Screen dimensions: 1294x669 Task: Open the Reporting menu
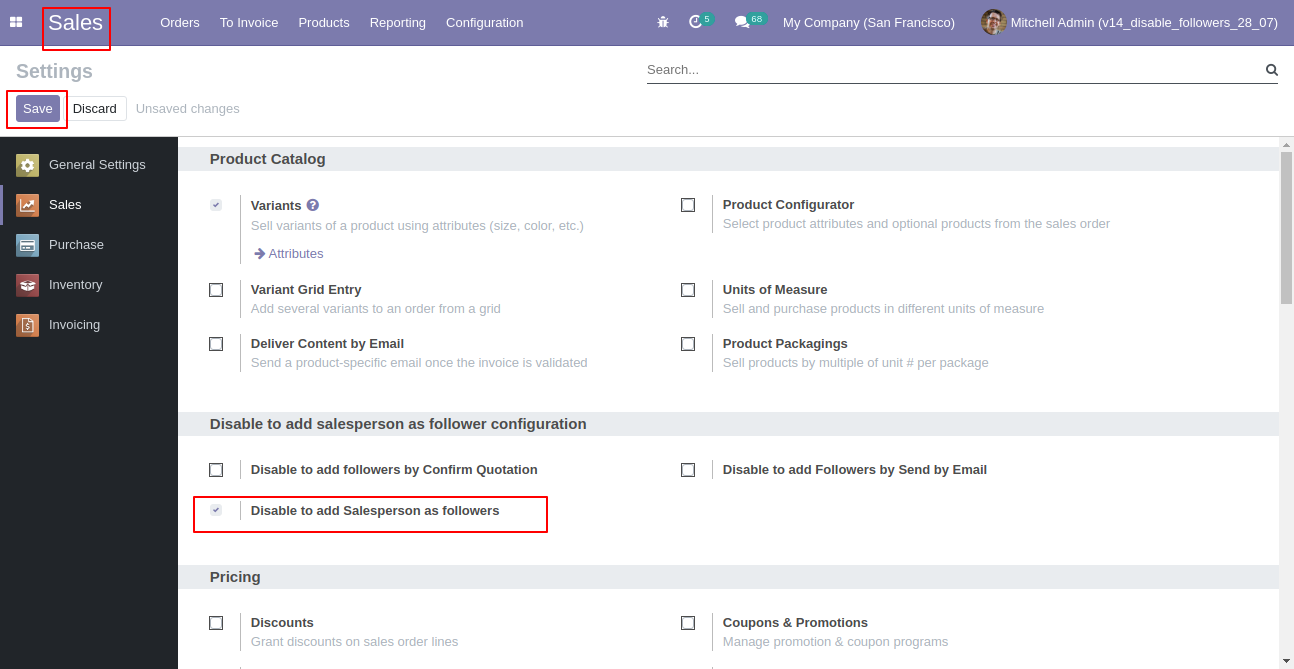(398, 22)
